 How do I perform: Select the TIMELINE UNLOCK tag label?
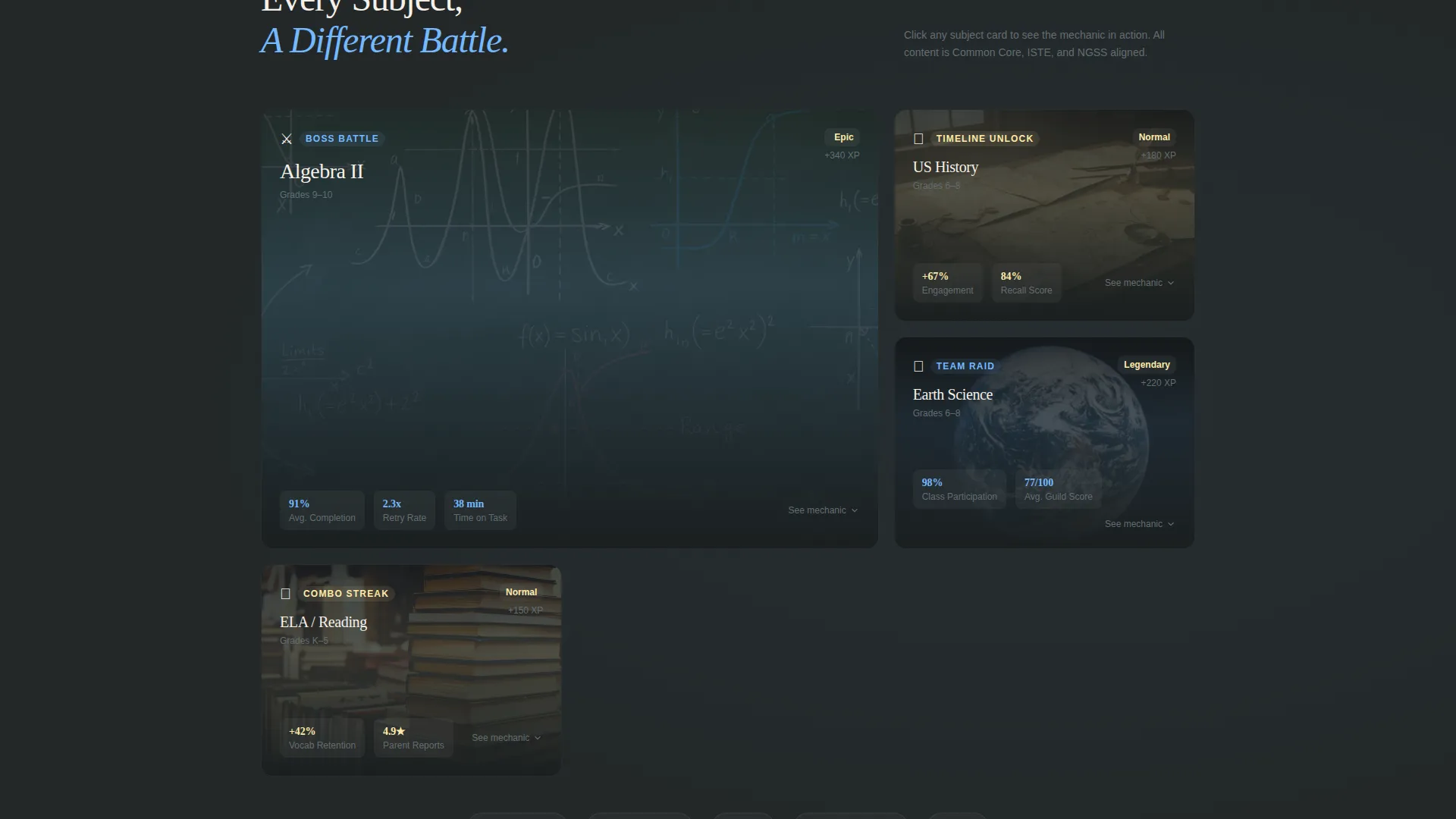pyautogui.click(x=984, y=139)
